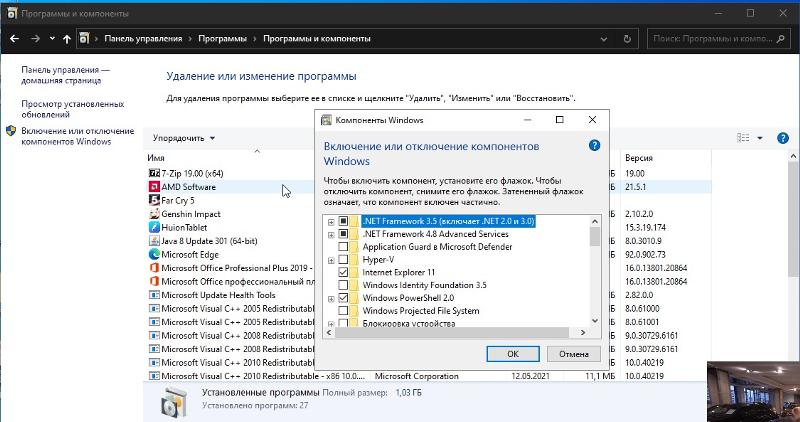Open recent locations dropdown arrow
This screenshot has height=422, width=800.
click(x=52, y=39)
